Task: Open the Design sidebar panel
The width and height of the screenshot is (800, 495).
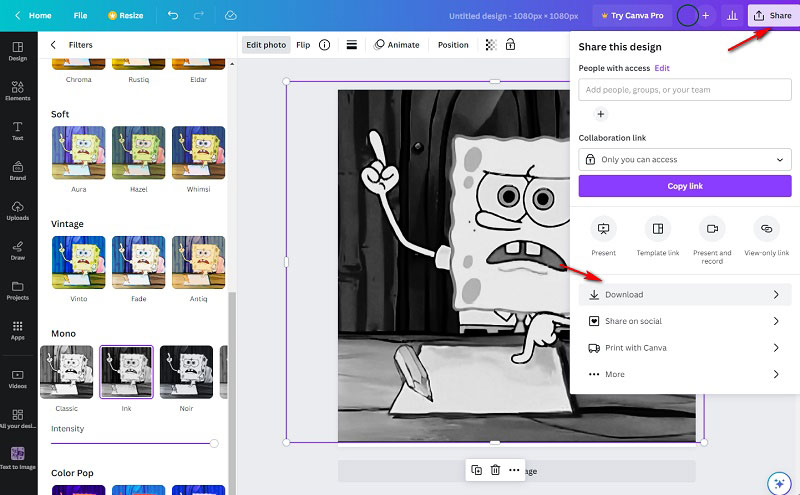Action: pyautogui.click(x=17, y=51)
